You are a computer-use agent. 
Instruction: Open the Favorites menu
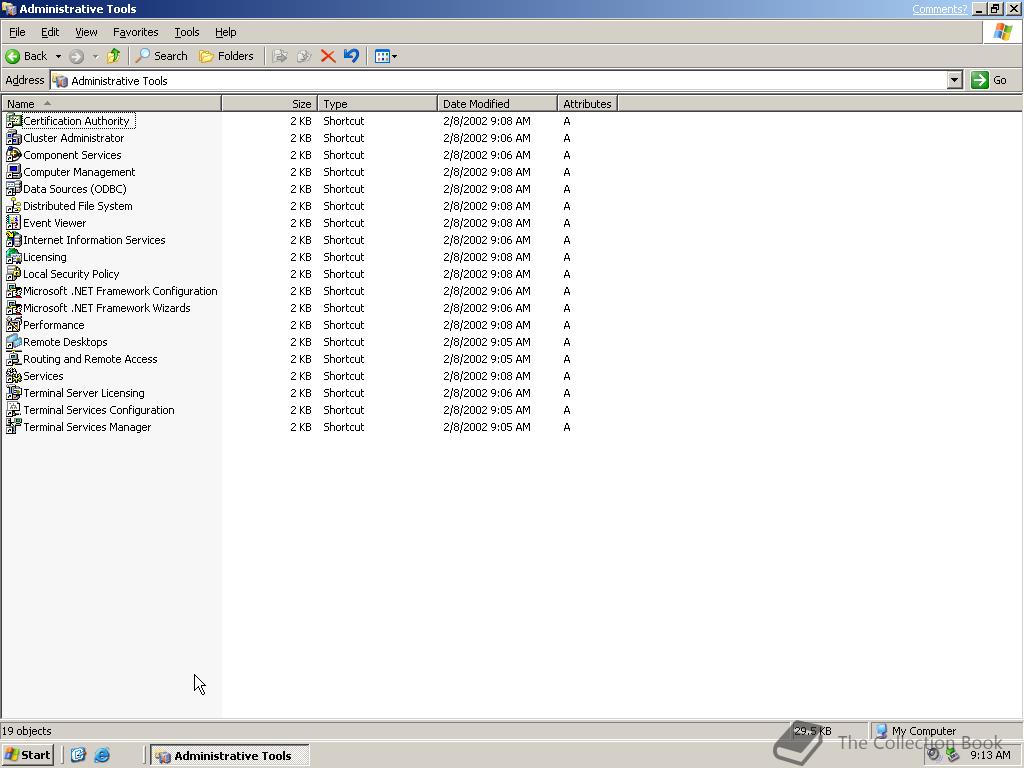pos(135,32)
